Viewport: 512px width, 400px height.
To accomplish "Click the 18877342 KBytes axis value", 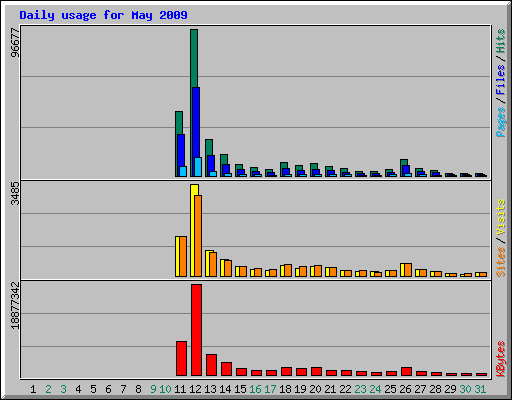I will [x=15, y=305].
